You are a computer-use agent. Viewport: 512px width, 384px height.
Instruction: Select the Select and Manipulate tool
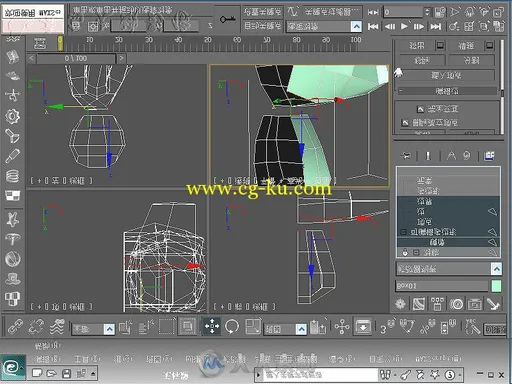point(342,327)
